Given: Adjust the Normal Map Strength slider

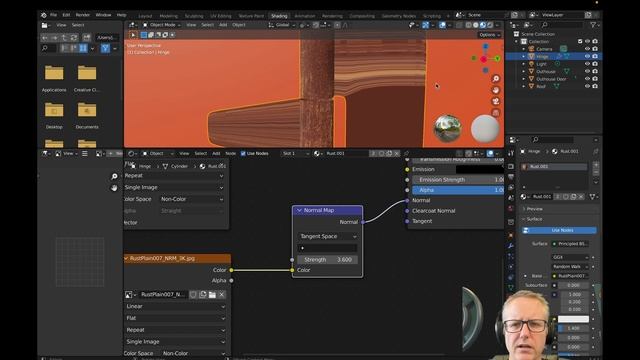Looking at the screenshot, I should [327, 260].
